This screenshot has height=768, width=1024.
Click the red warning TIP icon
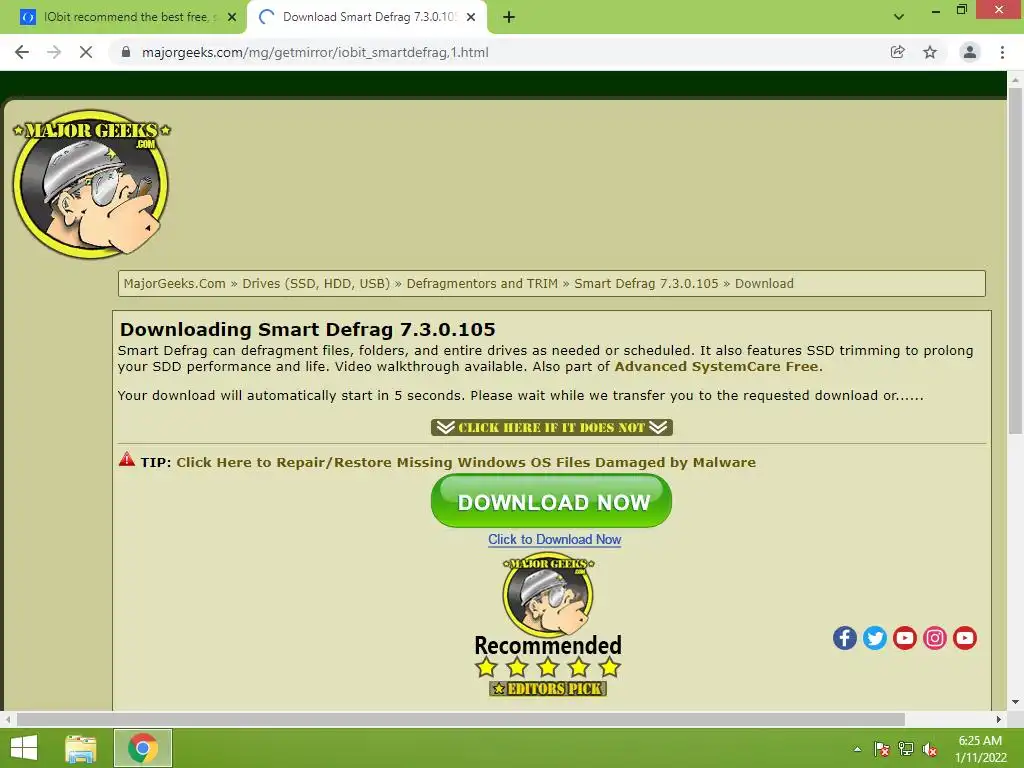(127, 460)
